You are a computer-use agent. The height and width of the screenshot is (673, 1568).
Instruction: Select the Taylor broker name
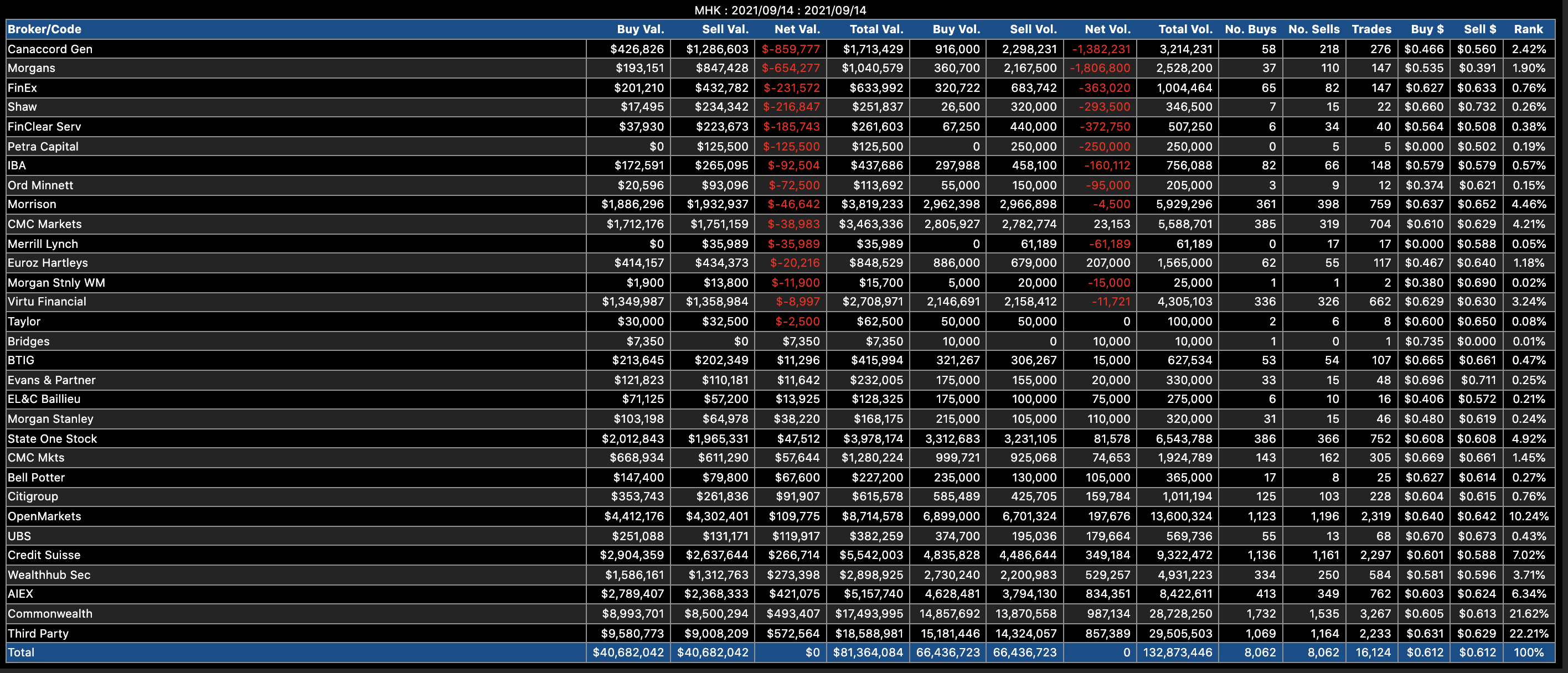click(24, 322)
